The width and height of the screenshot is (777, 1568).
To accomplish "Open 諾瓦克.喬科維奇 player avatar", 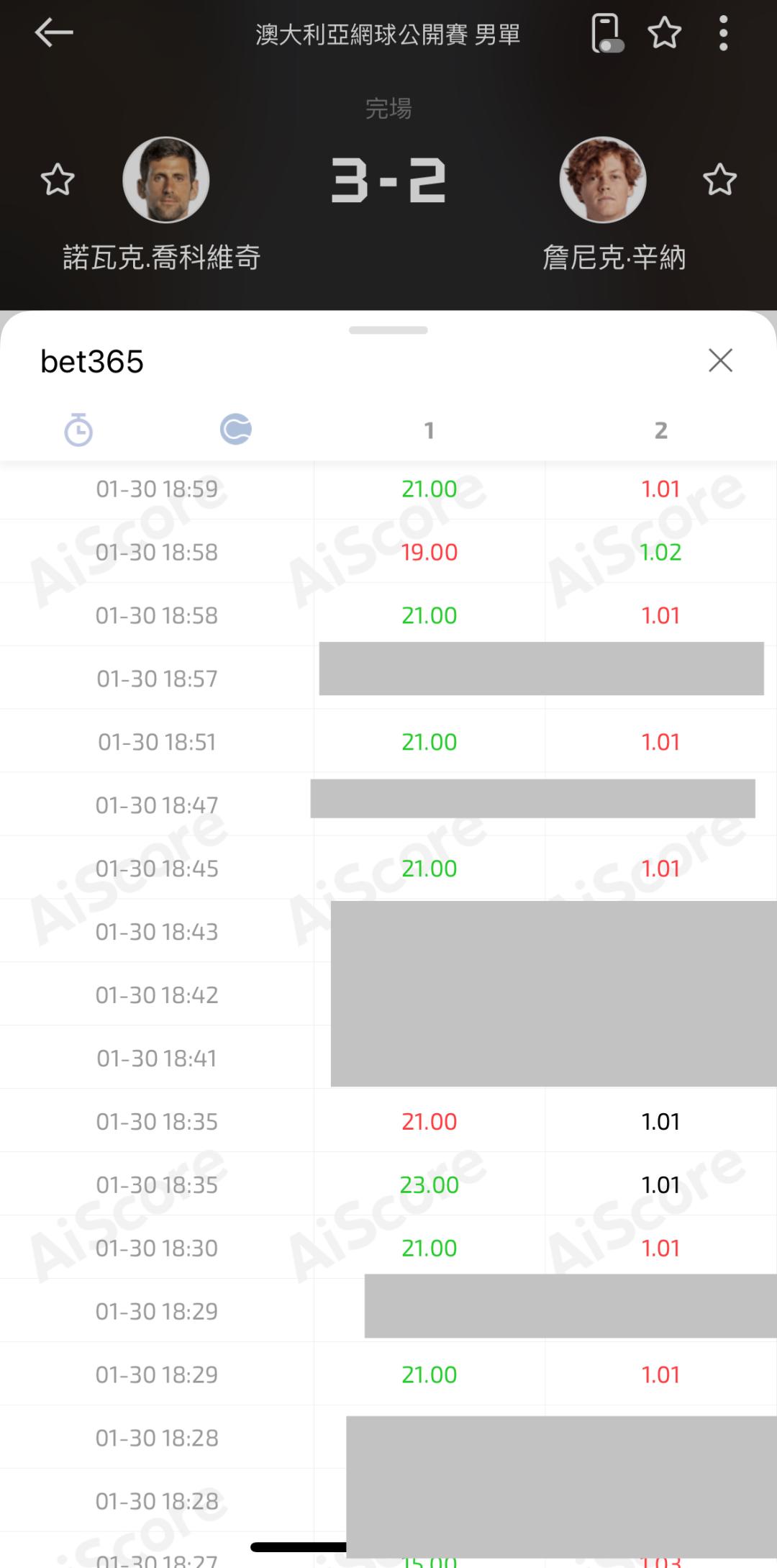I will coord(166,180).
